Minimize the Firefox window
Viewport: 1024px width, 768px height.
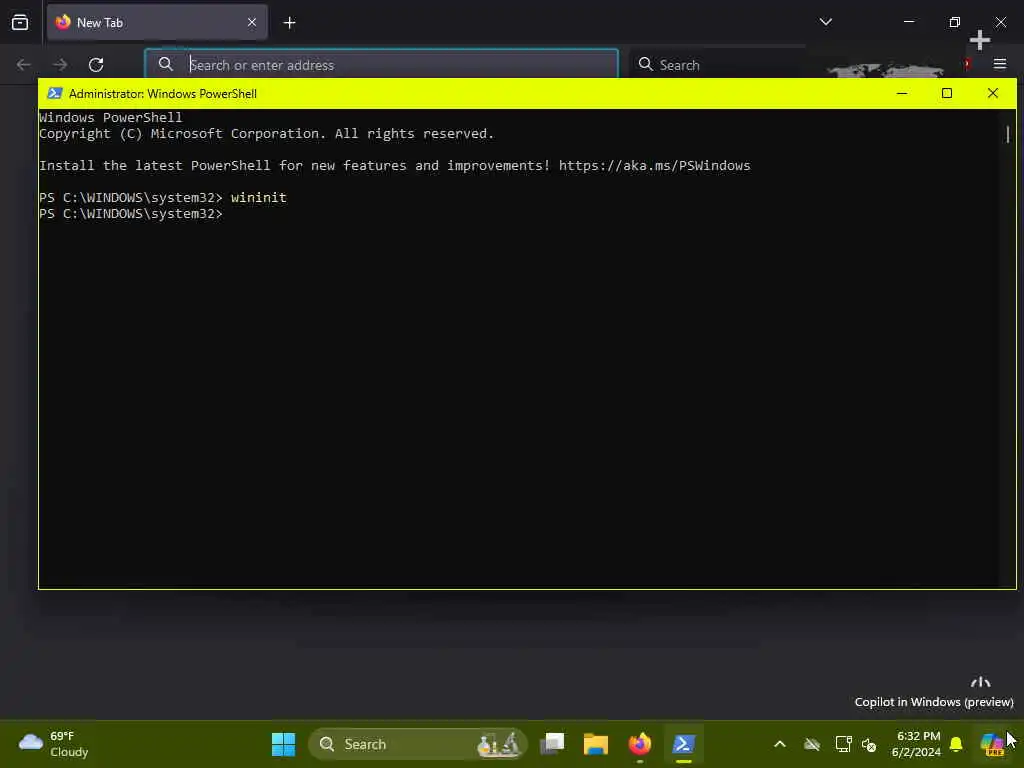coord(909,22)
